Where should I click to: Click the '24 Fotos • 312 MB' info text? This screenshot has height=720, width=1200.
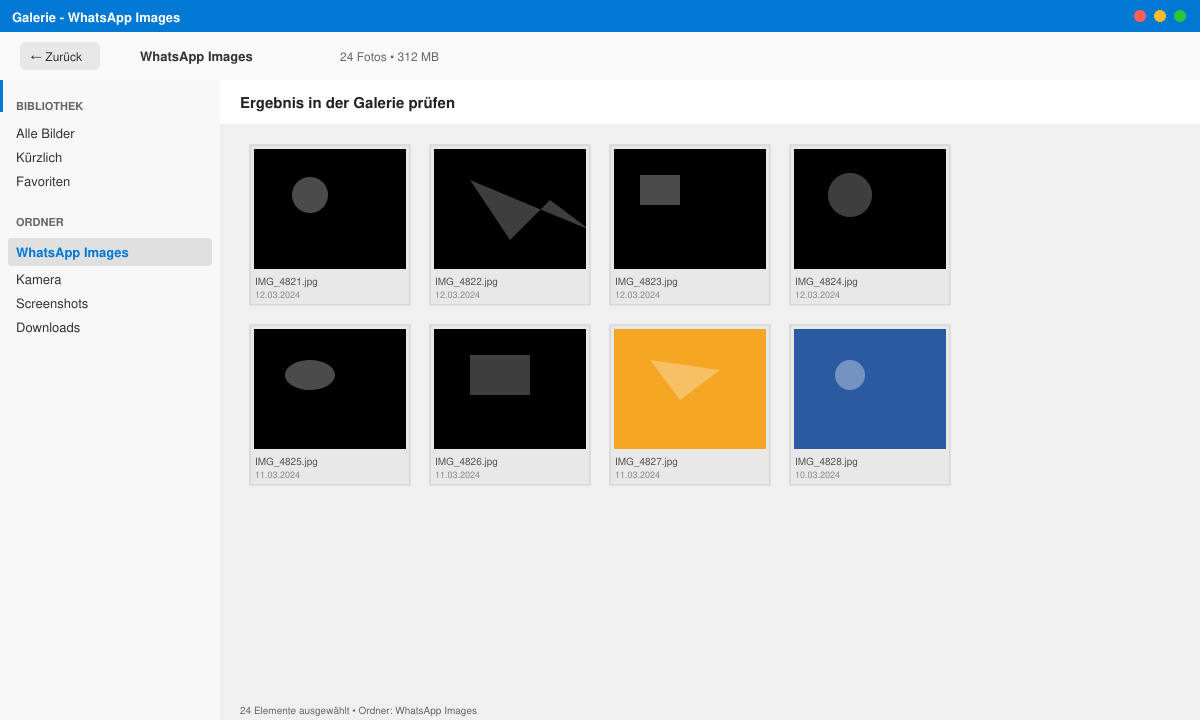click(389, 57)
